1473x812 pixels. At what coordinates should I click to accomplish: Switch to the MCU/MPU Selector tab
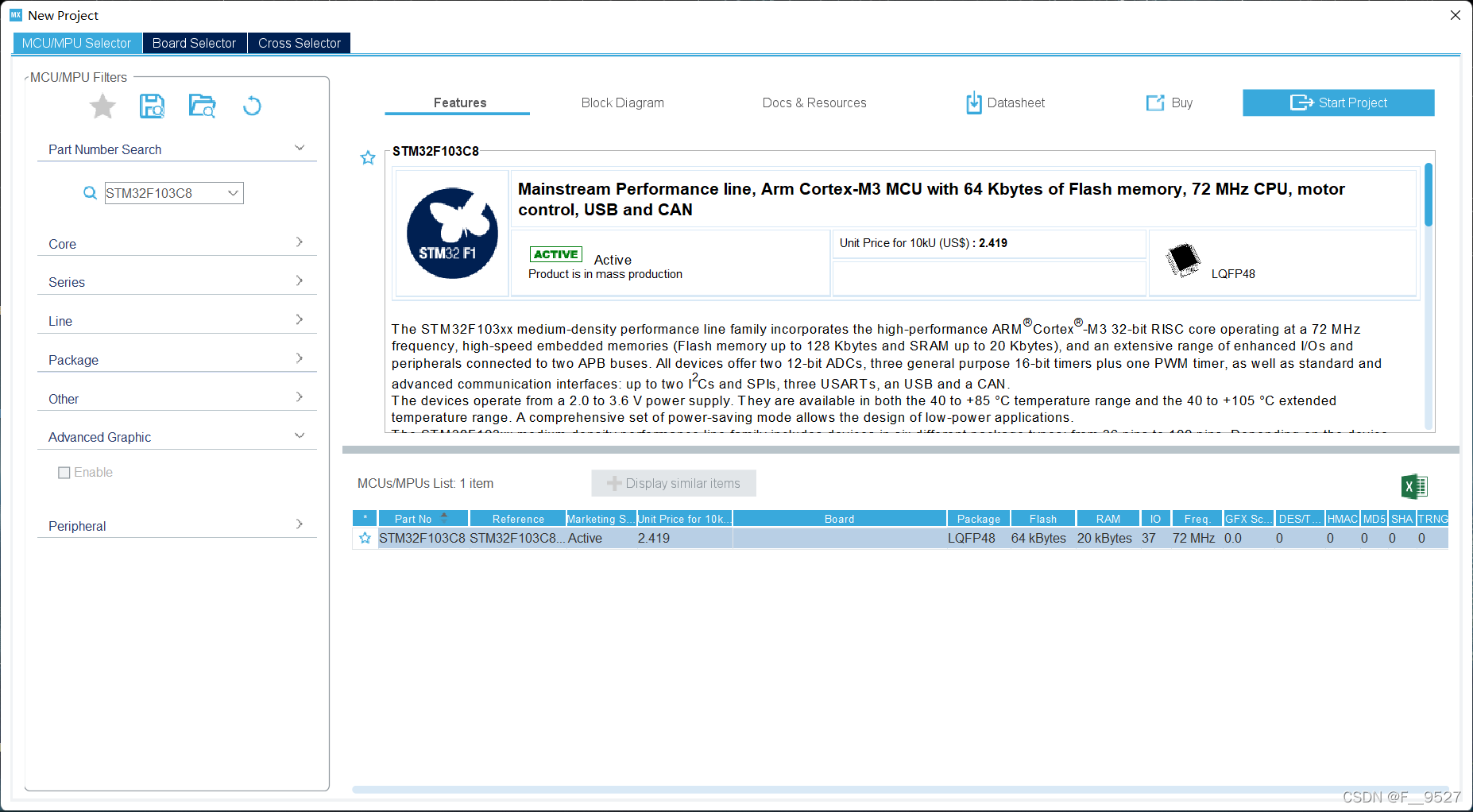pos(76,43)
